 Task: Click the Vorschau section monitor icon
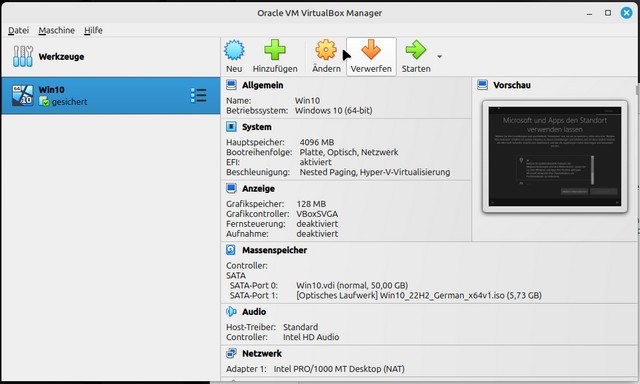482,85
